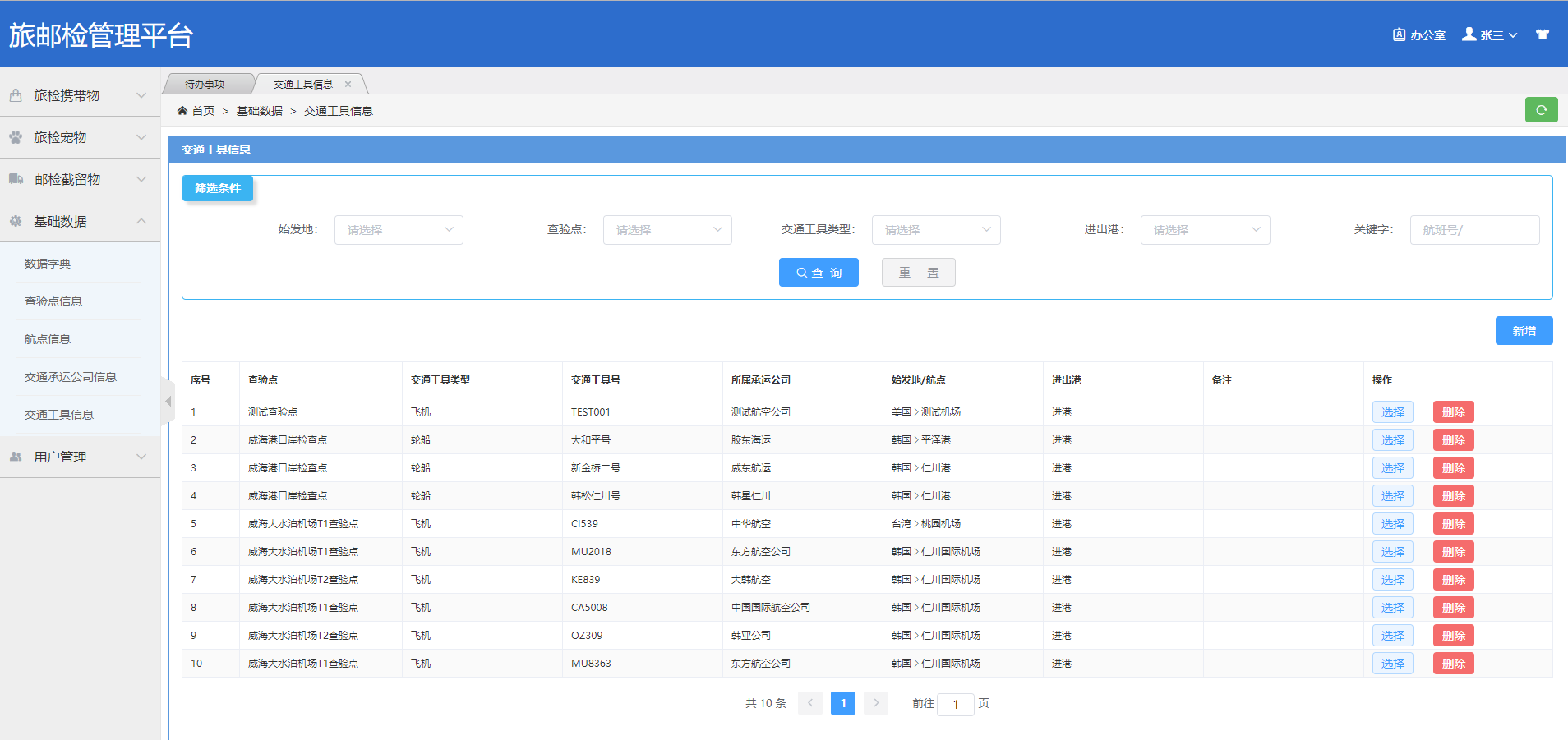The image size is (1568, 740).
Task: Click the green refresh icon button
Action: [x=1541, y=110]
